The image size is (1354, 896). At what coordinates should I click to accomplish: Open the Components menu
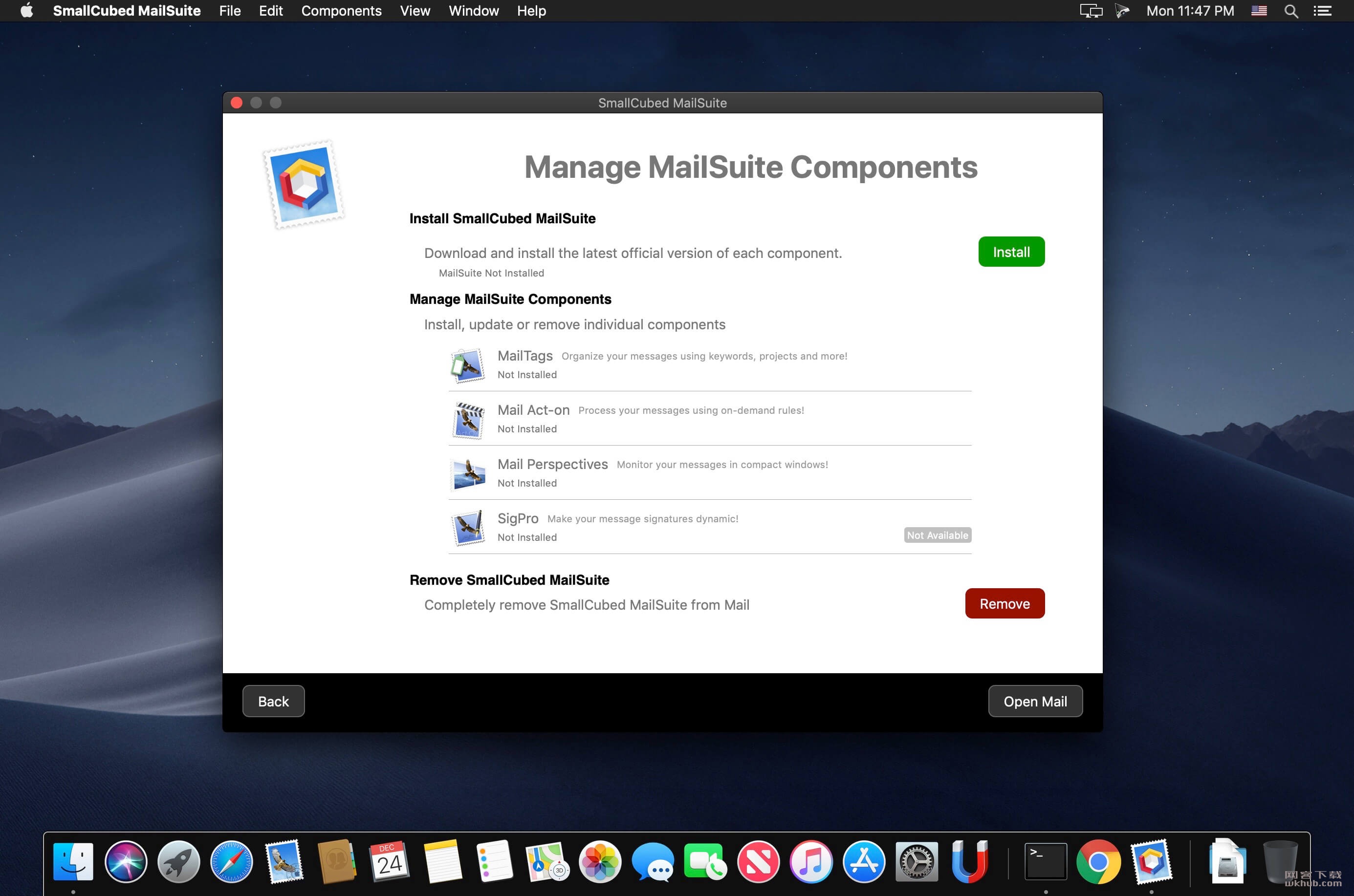341,11
